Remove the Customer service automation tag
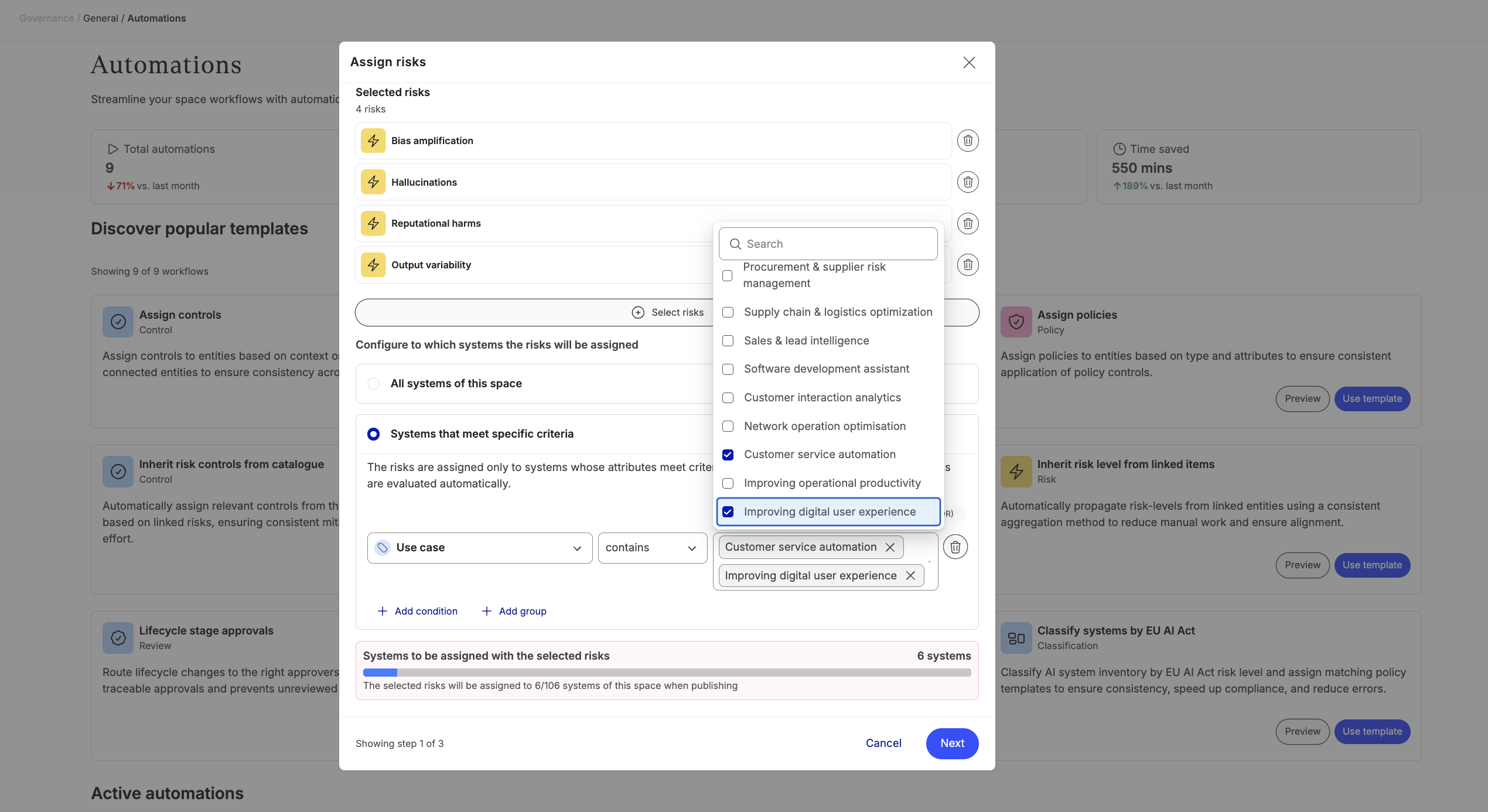 tap(890, 547)
